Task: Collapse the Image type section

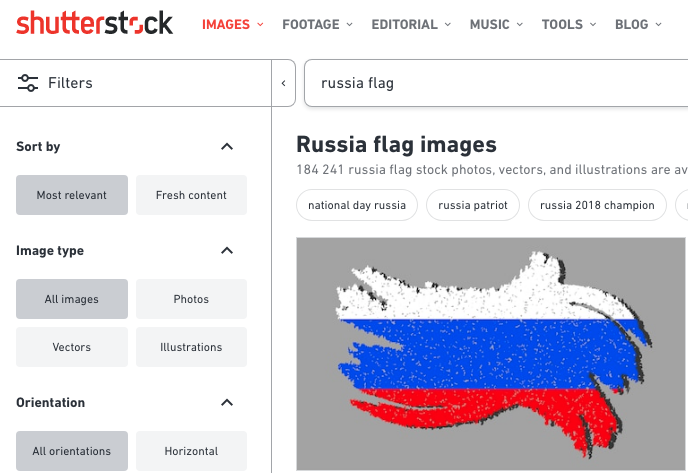Action: click(227, 251)
